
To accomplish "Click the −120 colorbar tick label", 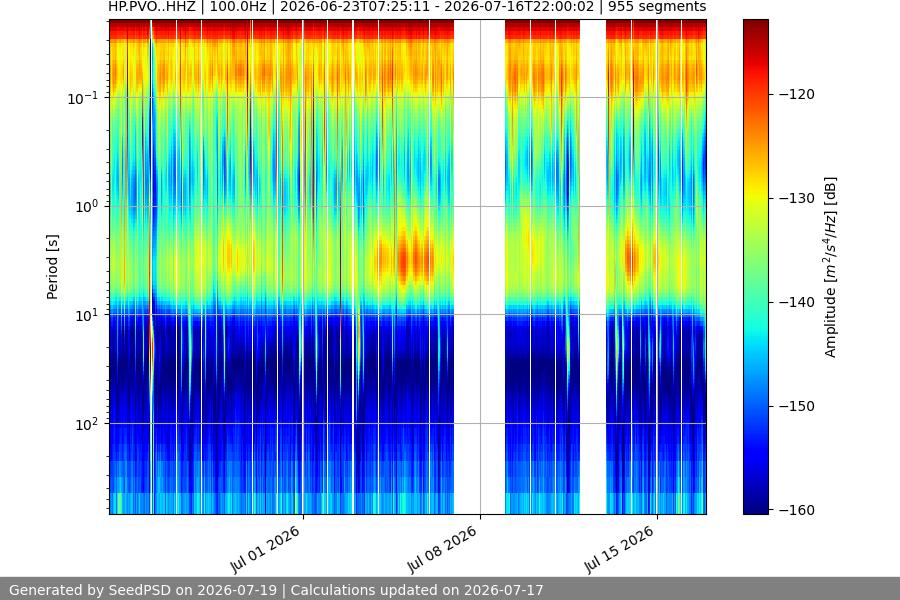I will tap(797, 94).
